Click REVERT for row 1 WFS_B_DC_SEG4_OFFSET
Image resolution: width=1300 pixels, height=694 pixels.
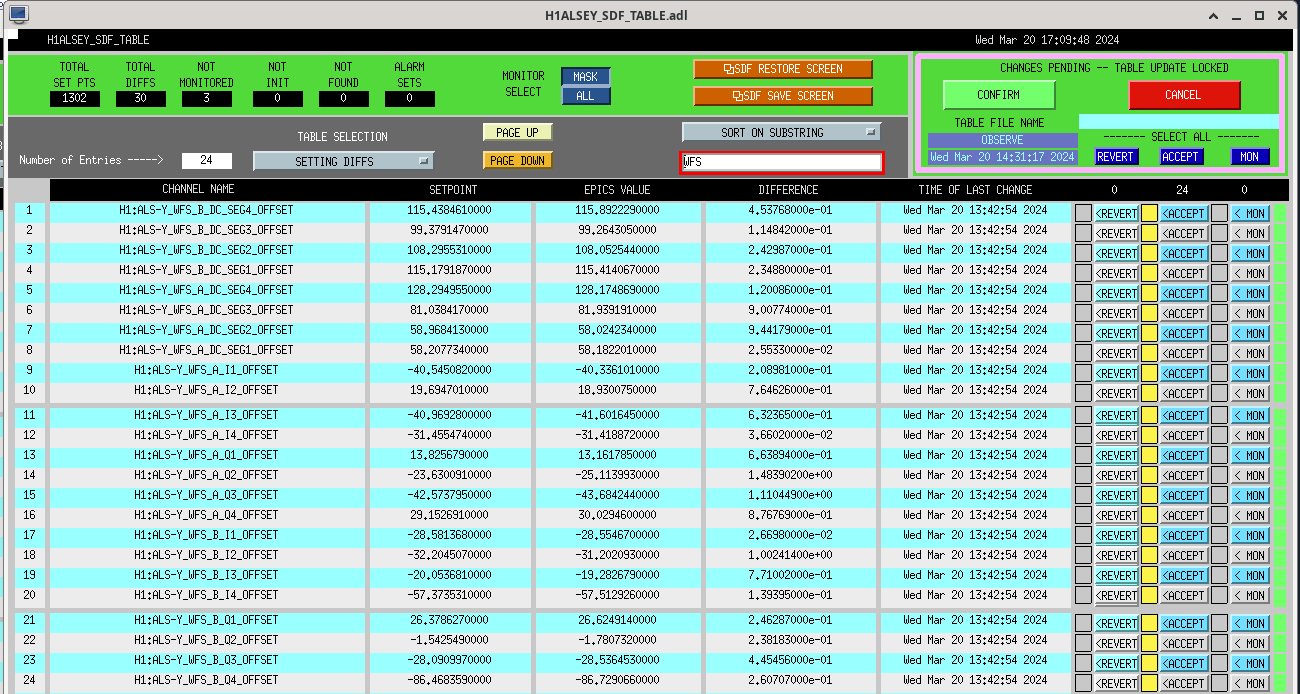click(x=1116, y=213)
